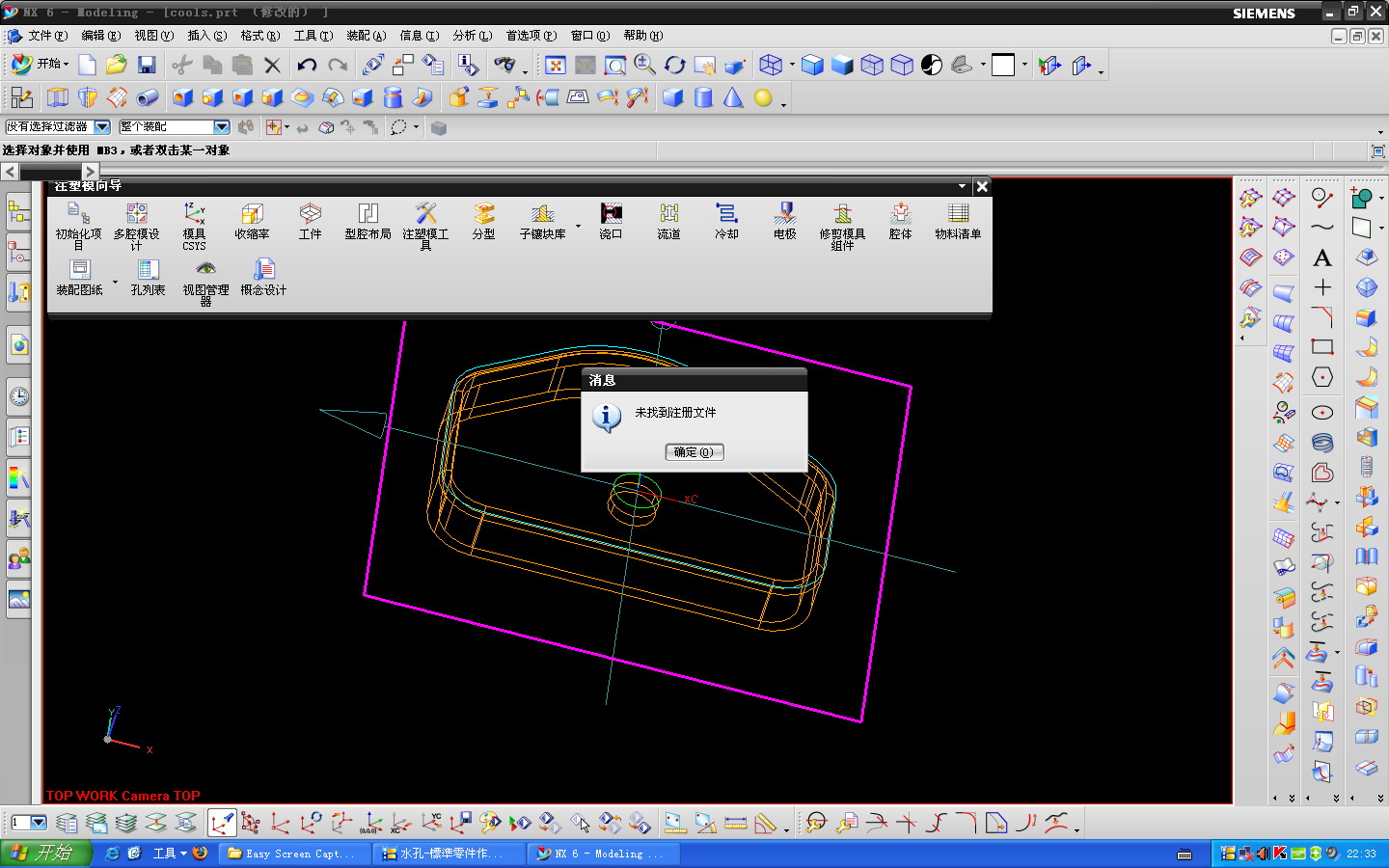This screenshot has height=868, width=1389.
Task: Open the 文件 menu
Action: point(45,36)
